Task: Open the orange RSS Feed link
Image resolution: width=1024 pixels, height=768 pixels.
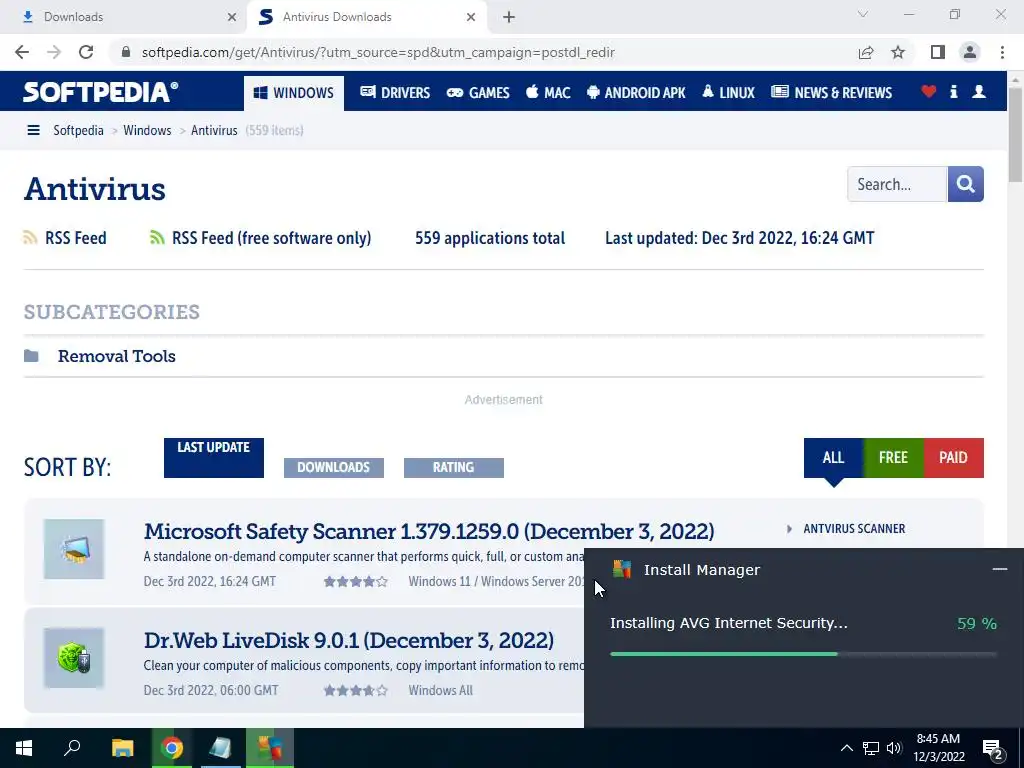Action: coord(65,238)
